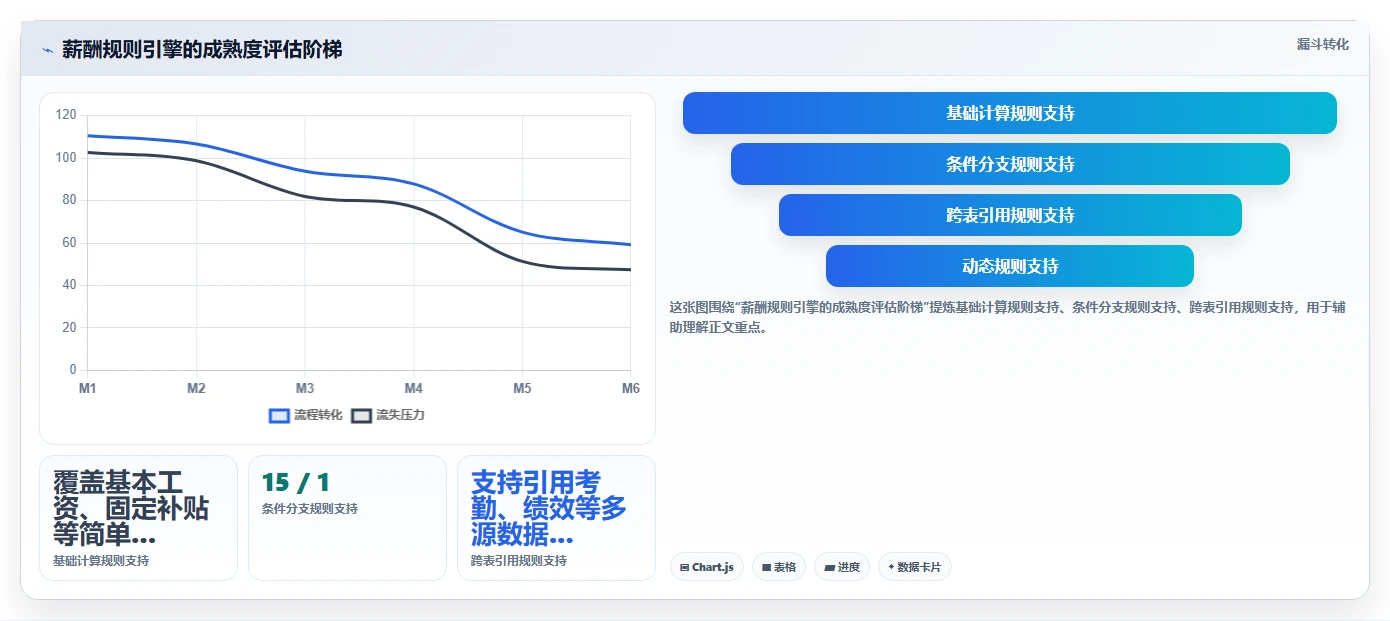Open the 覆盖基本工资 data card
1390x621 pixels.
click(138, 518)
